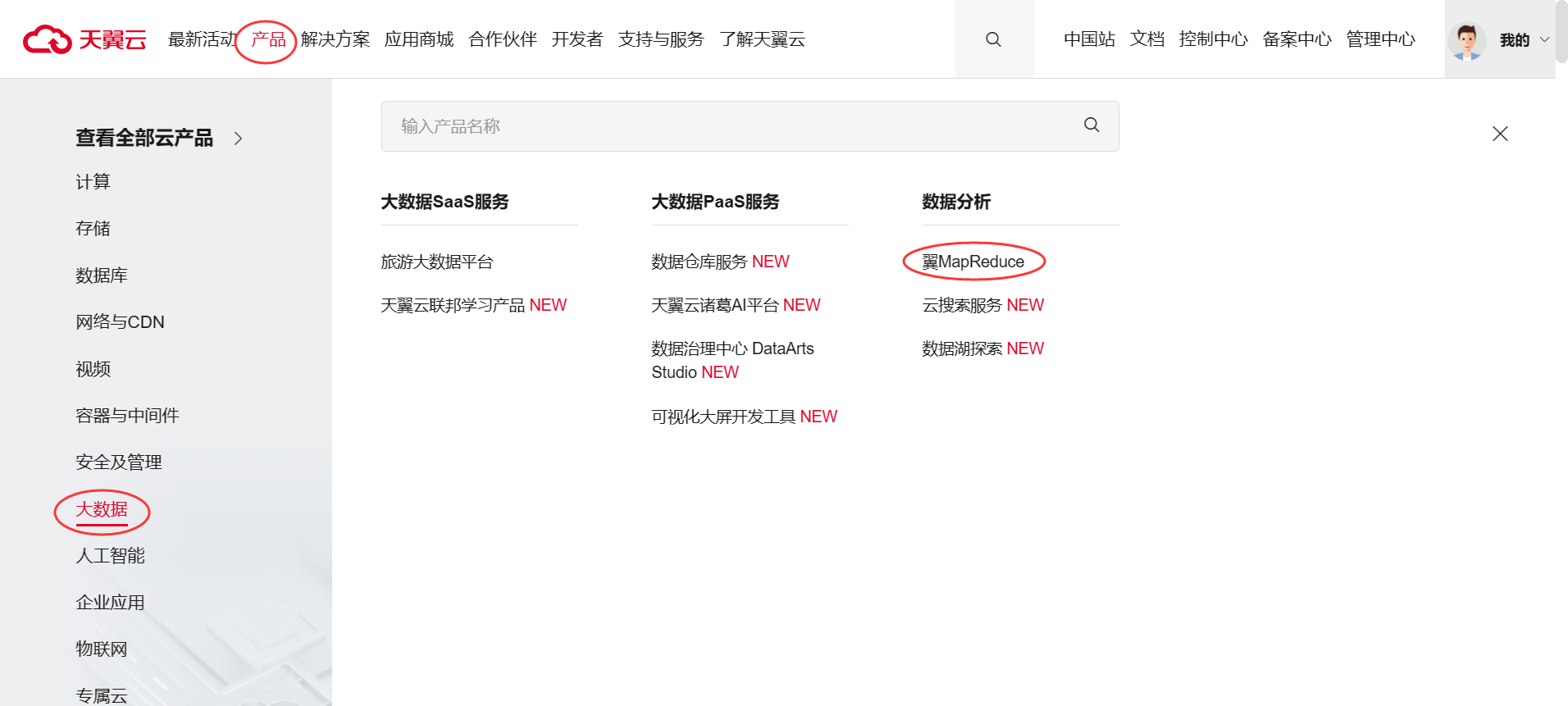Open the 产品 menu
The height and width of the screenshot is (706, 1568).
tap(269, 39)
